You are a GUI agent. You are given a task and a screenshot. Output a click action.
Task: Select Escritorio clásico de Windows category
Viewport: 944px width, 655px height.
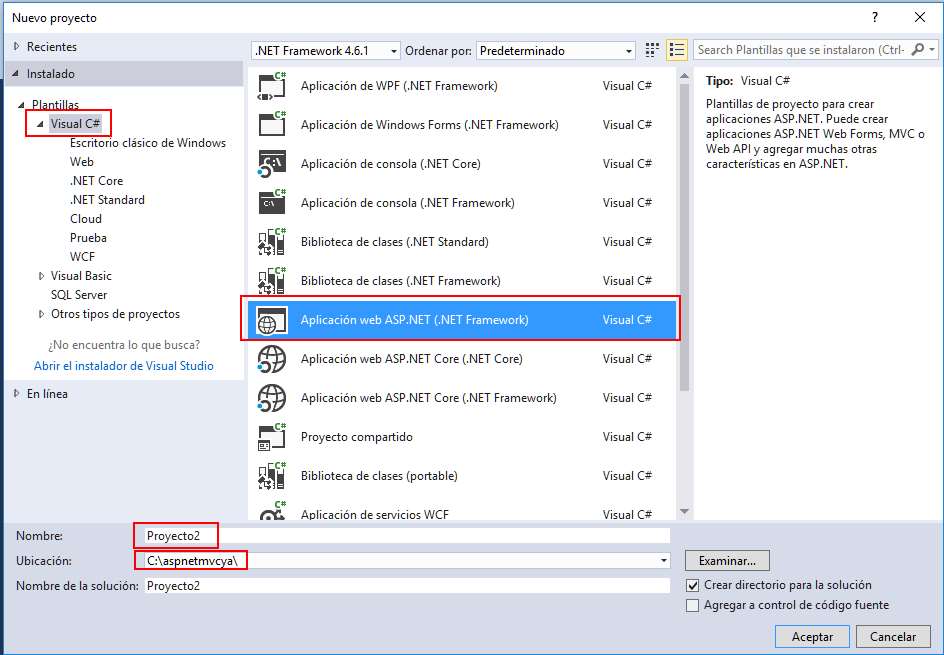(148, 143)
